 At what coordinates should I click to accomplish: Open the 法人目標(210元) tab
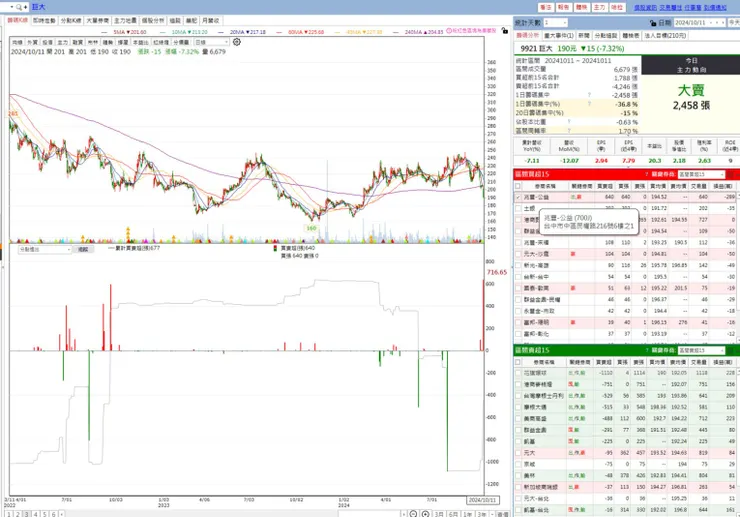[x=665, y=36]
